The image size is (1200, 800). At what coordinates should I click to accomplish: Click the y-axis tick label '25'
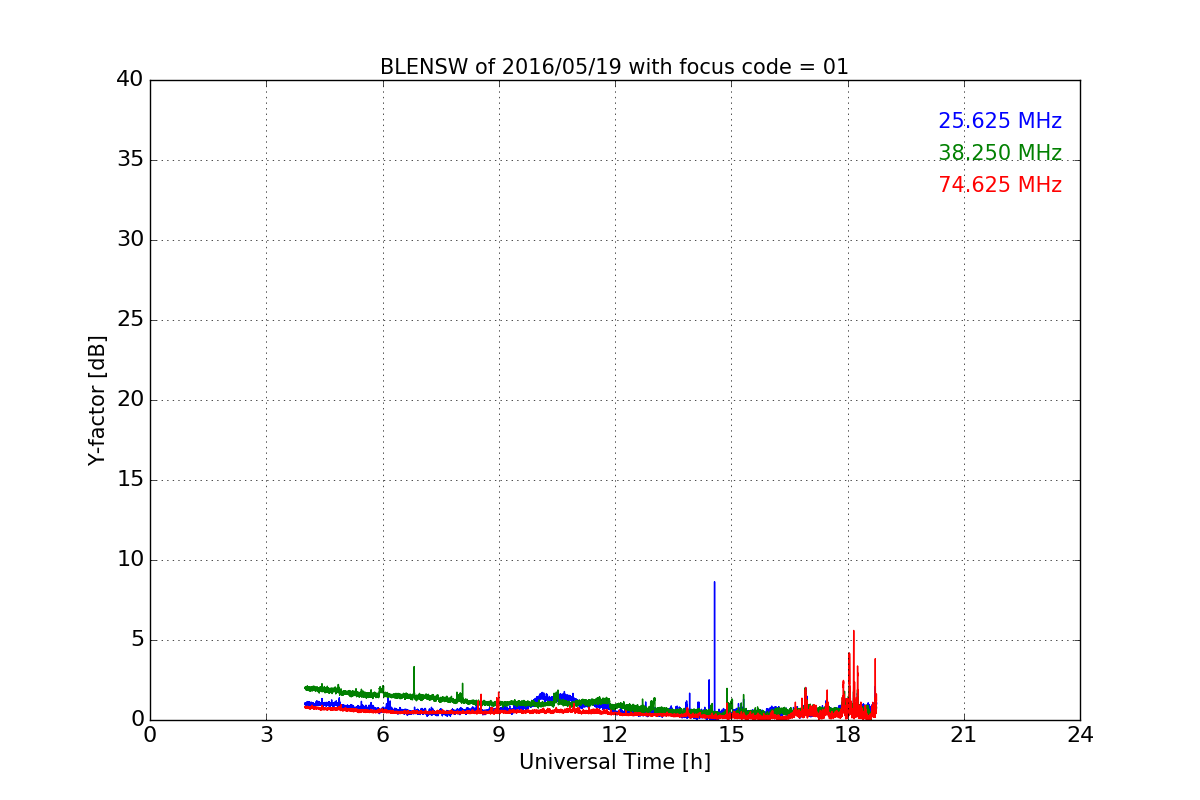pos(130,320)
